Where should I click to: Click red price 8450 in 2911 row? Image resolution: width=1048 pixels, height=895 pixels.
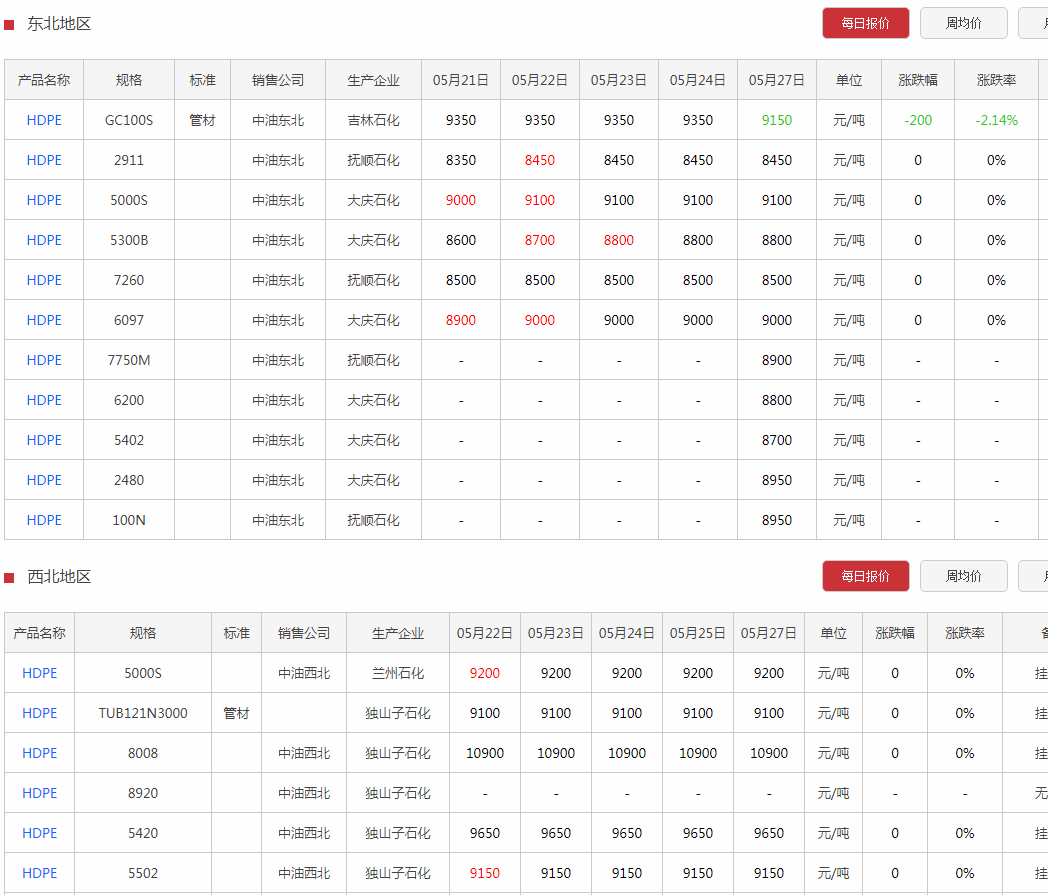tap(539, 160)
